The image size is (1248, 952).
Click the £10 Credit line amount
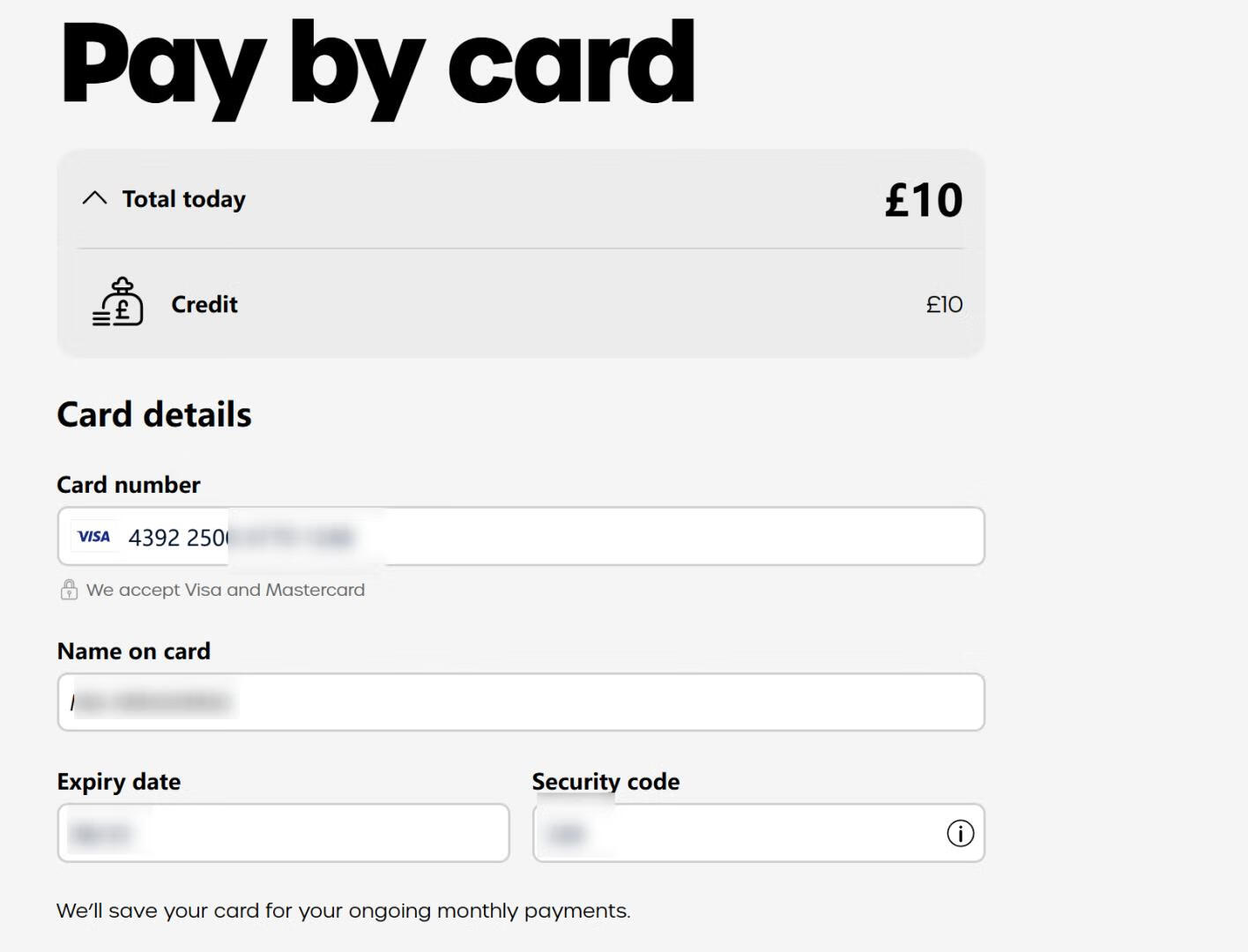coord(944,304)
